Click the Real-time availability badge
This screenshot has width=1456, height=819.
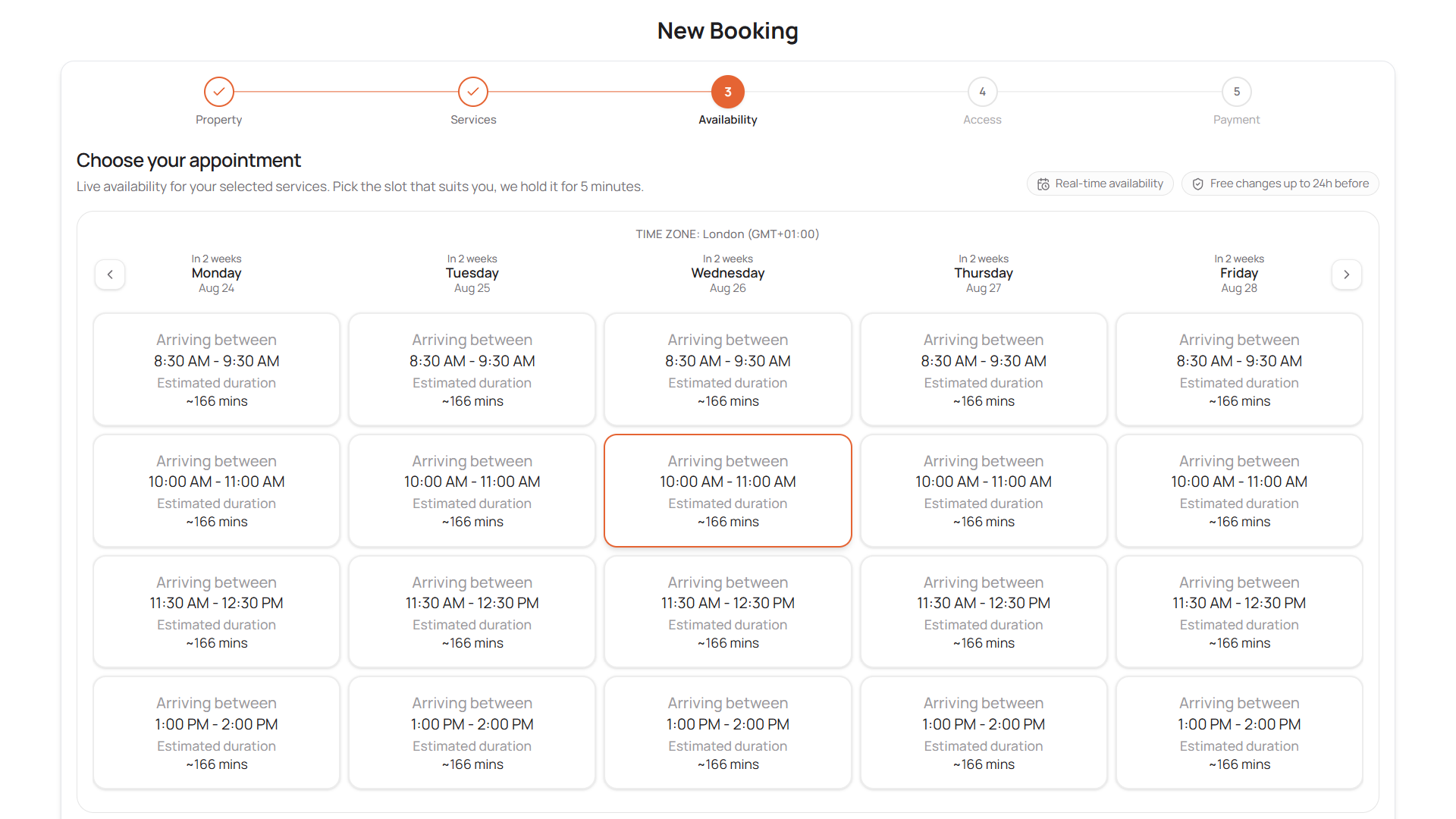coord(1100,184)
